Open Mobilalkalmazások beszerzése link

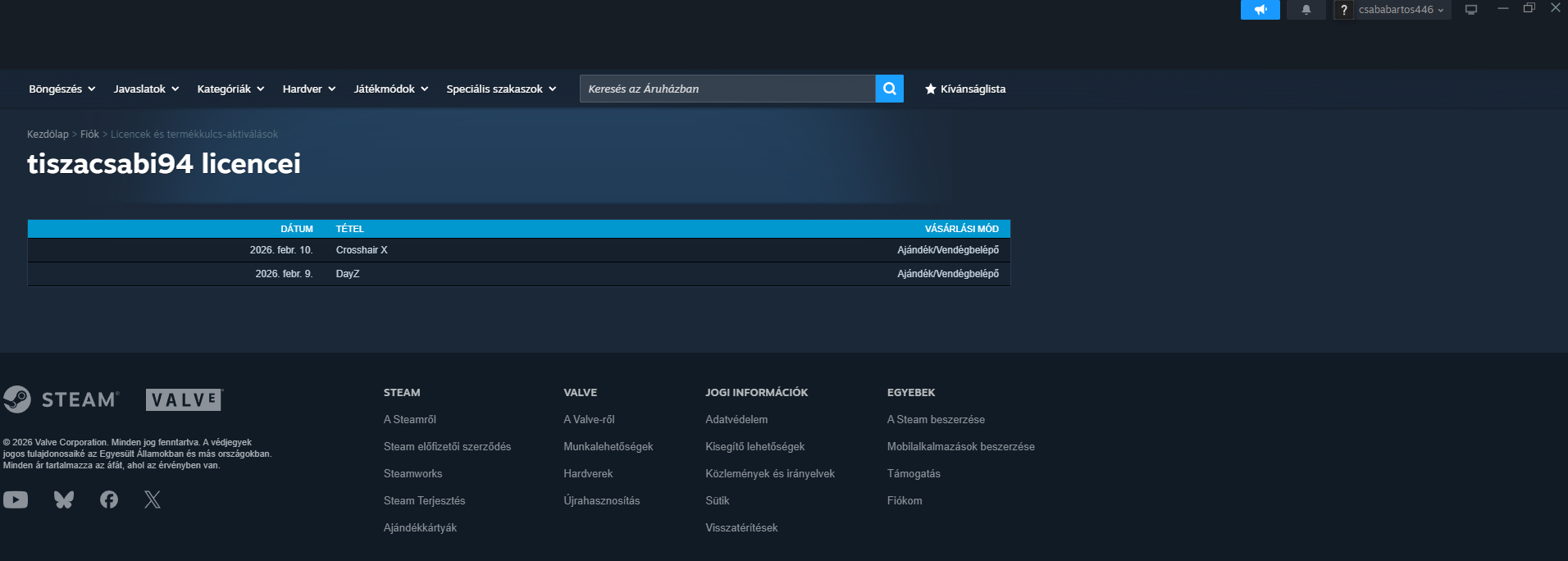click(960, 446)
